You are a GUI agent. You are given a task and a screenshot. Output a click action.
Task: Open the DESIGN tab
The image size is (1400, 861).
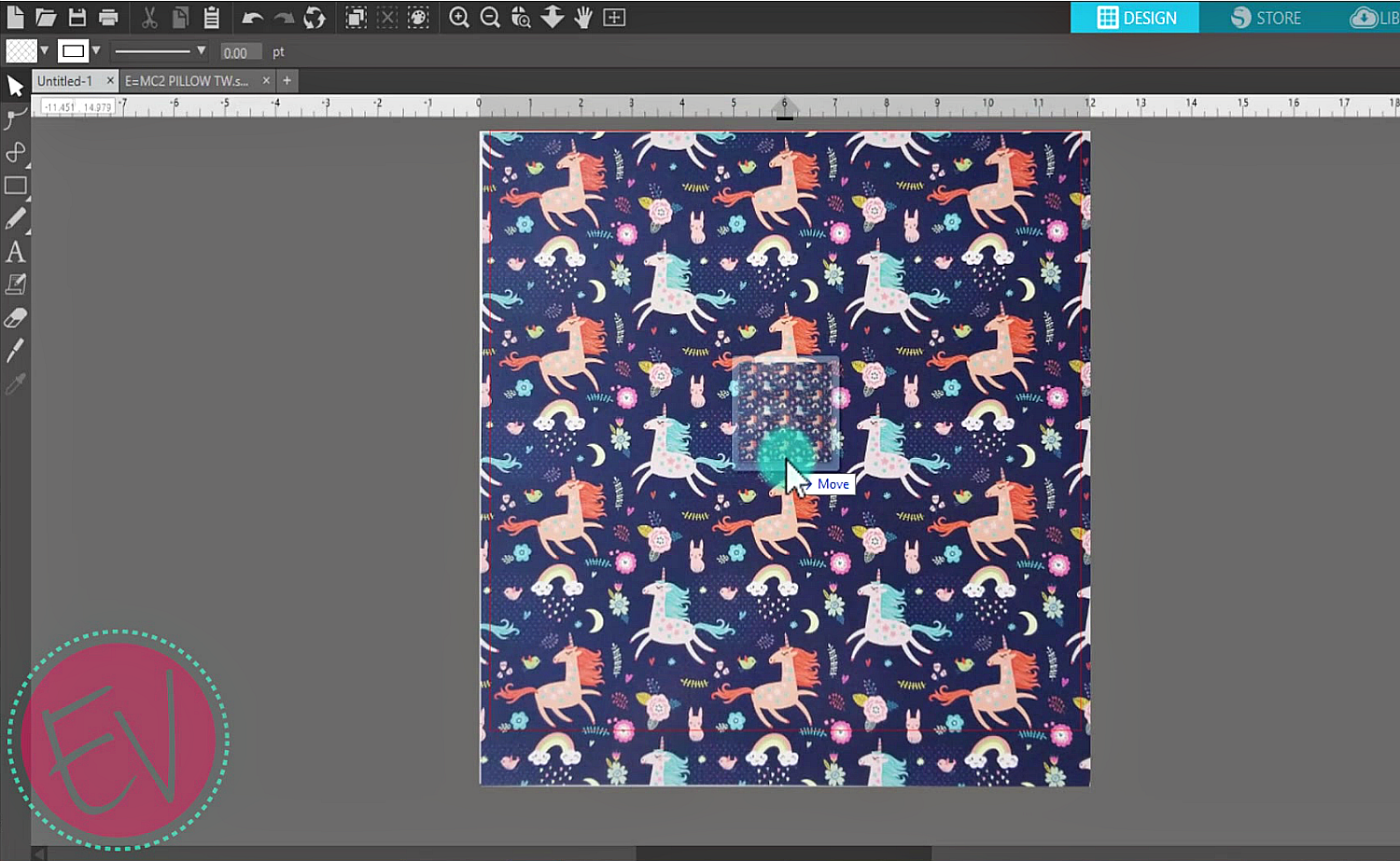(x=1135, y=17)
